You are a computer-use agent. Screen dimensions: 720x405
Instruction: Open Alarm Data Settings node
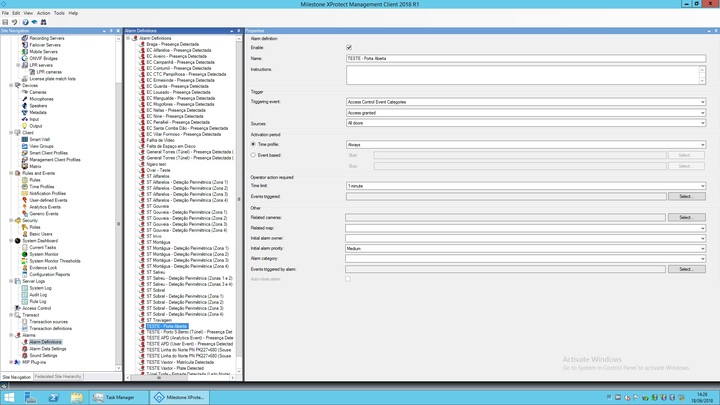coord(47,349)
